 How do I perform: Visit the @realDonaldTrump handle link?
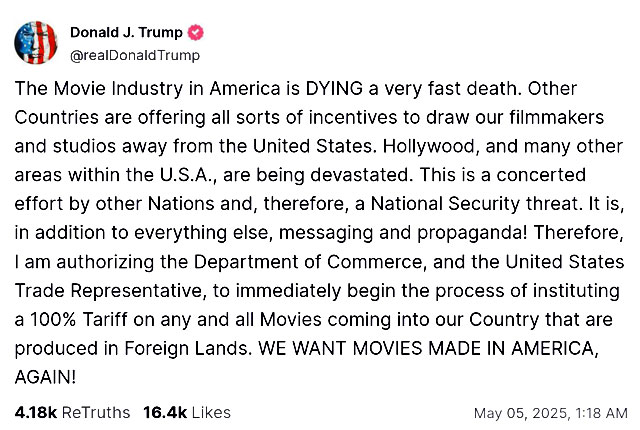(135, 55)
